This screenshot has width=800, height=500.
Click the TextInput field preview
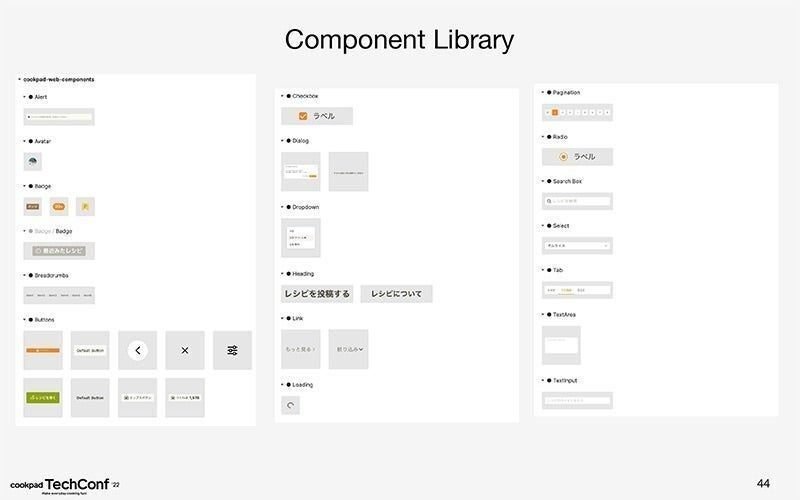click(577, 401)
